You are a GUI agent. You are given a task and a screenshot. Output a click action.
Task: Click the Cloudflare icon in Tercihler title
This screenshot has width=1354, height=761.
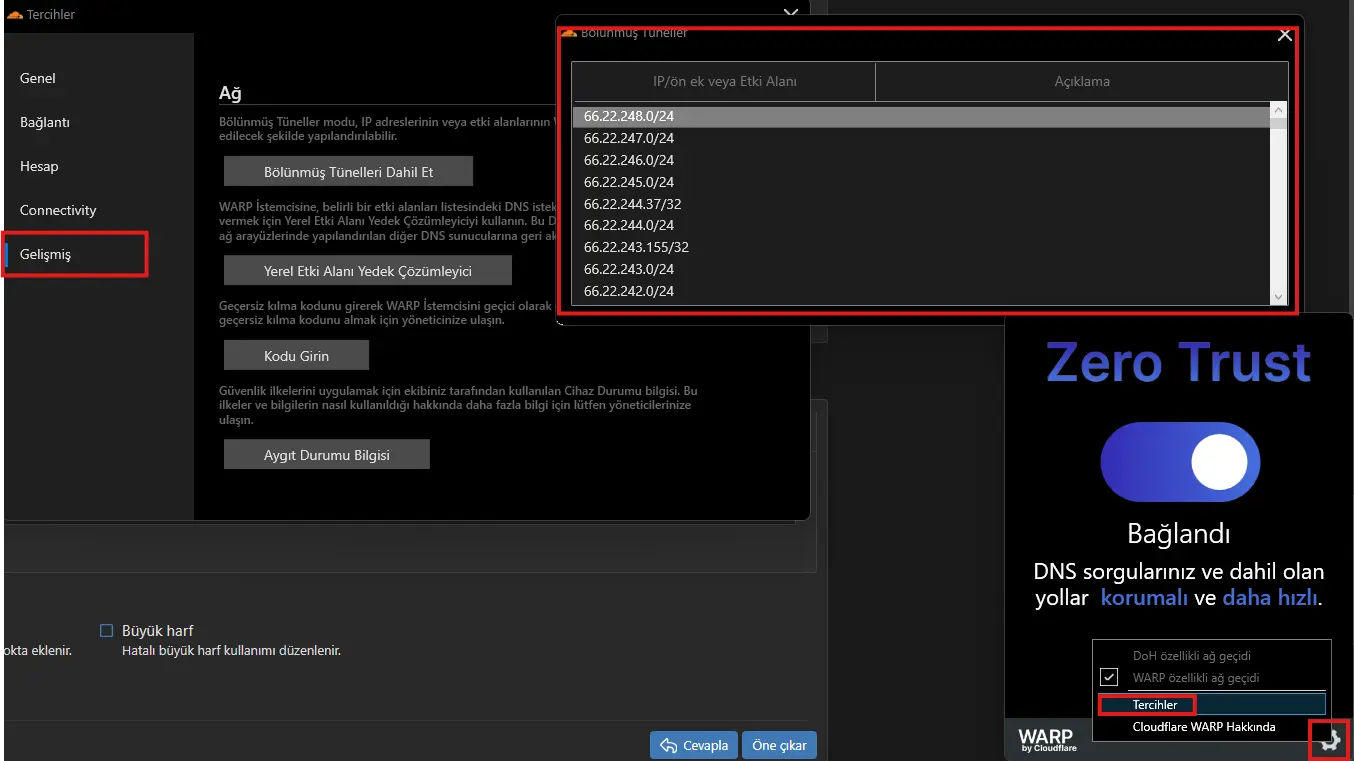click(15, 14)
